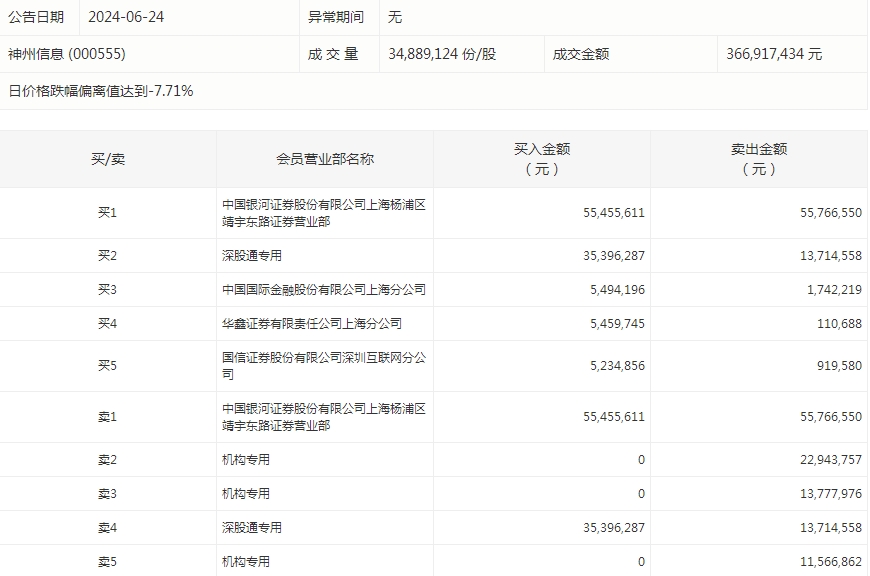Click the 买入金额（元） column header

click(x=542, y=159)
